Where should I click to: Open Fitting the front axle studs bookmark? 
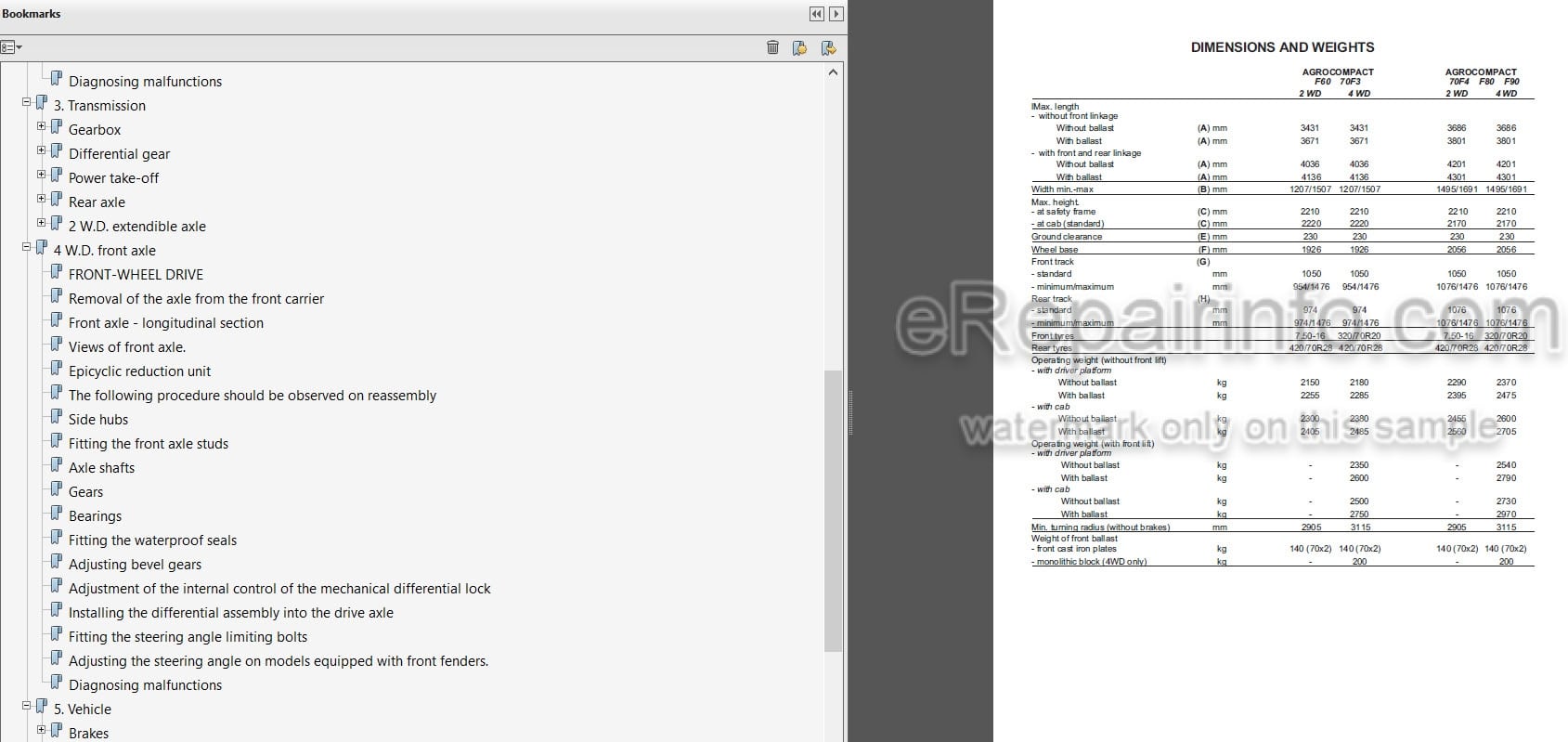(149, 444)
